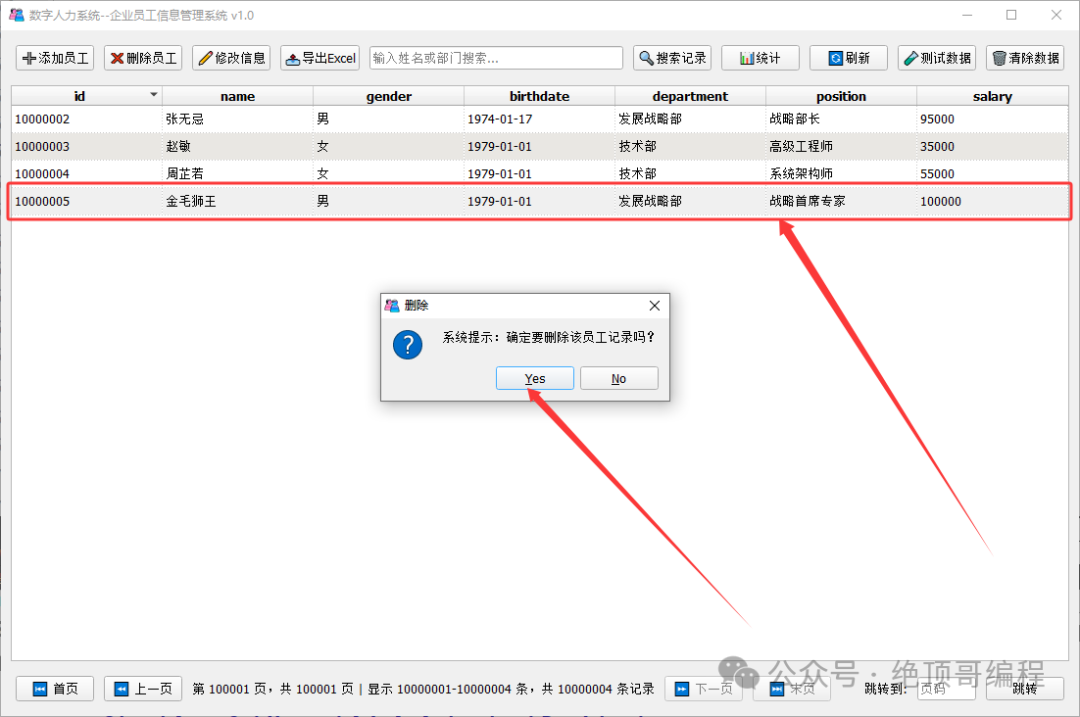Select the name cell 张无忌
The width and height of the screenshot is (1080, 717).
[238, 119]
